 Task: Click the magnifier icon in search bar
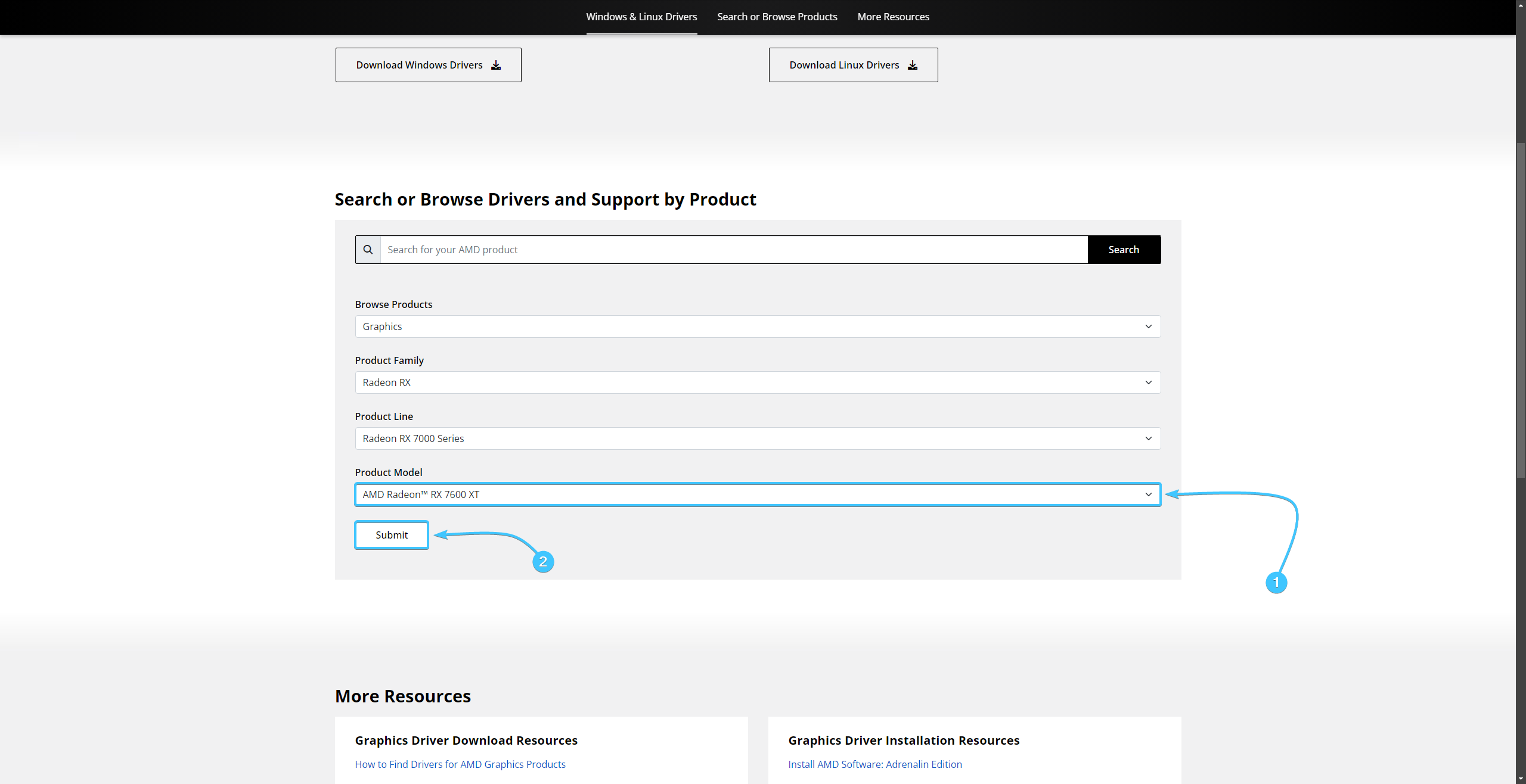(x=368, y=250)
